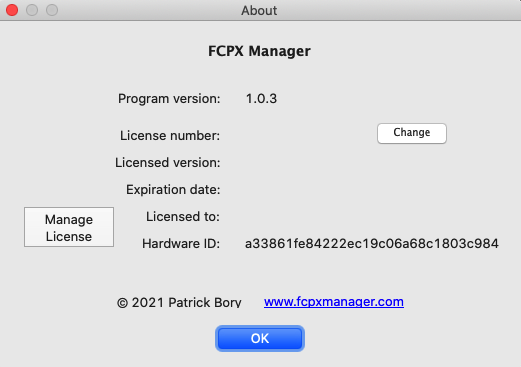Open the www.fcpxmanager.com website link

[334, 302]
